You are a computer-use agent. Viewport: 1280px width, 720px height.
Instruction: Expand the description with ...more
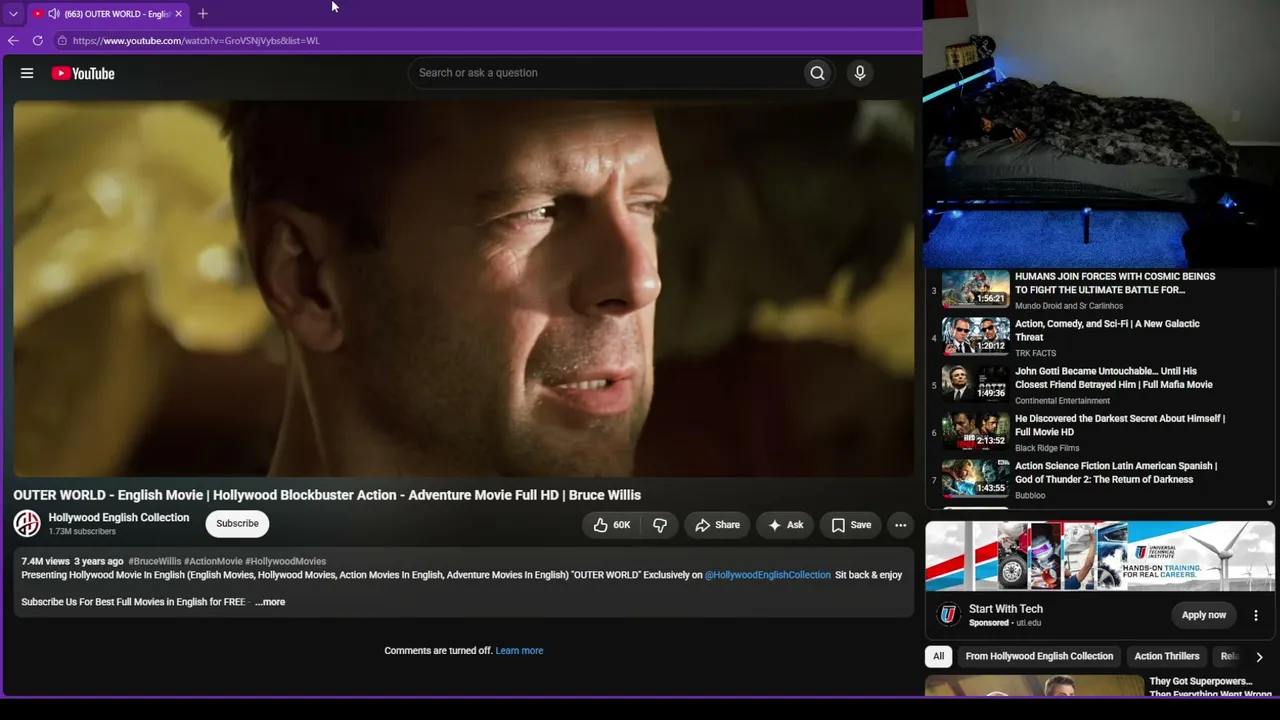click(x=270, y=602)
